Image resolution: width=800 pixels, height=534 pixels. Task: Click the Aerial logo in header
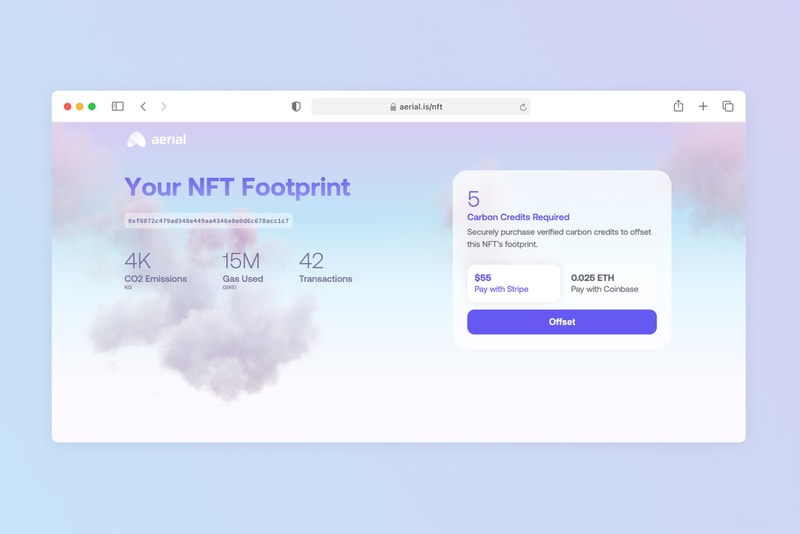(156, 140)
